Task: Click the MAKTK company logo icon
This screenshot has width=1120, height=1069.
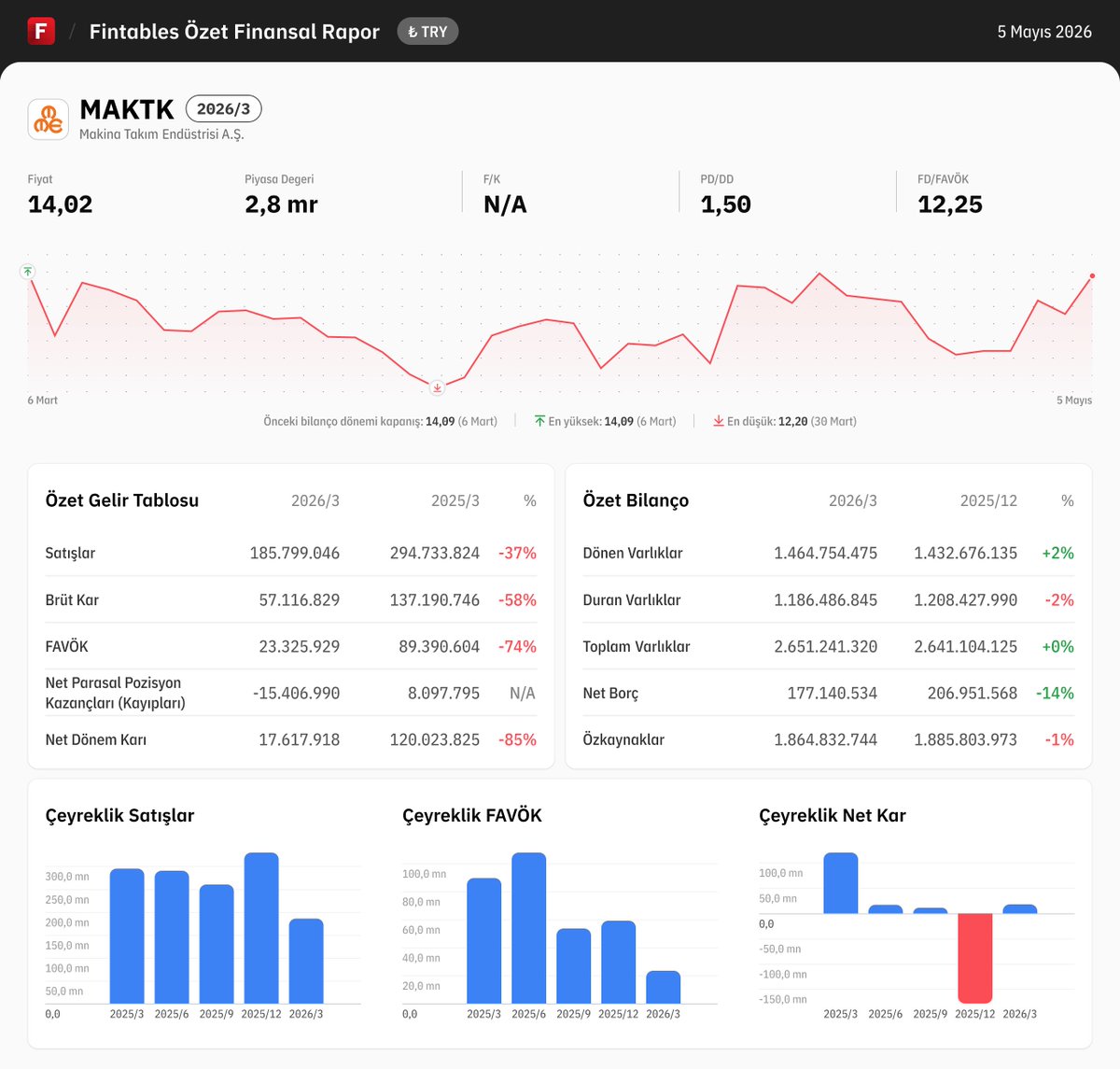Action: [x=49, y=120]
